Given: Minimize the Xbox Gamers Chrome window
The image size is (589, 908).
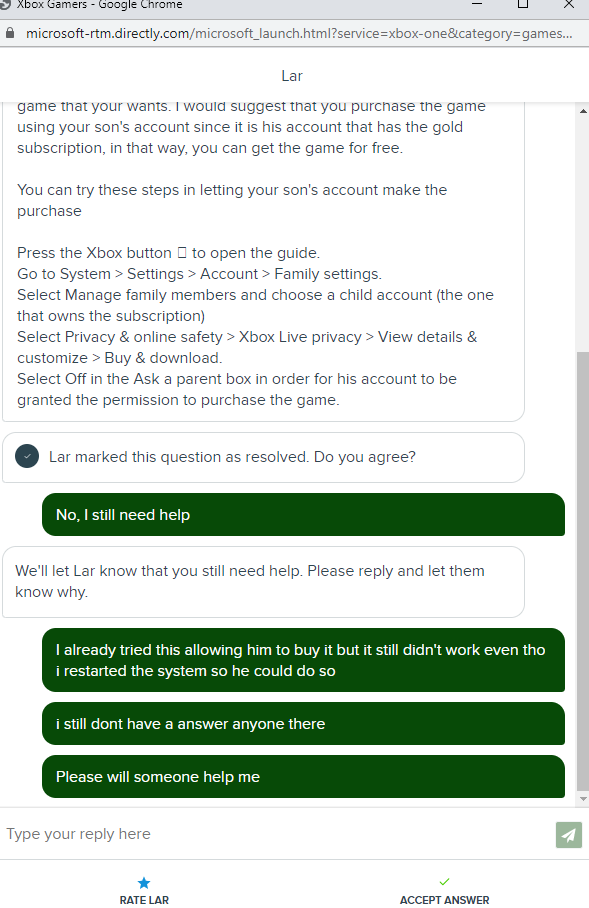Looking at the screenshot, I should pyautogui.click(x=477, y=5).
